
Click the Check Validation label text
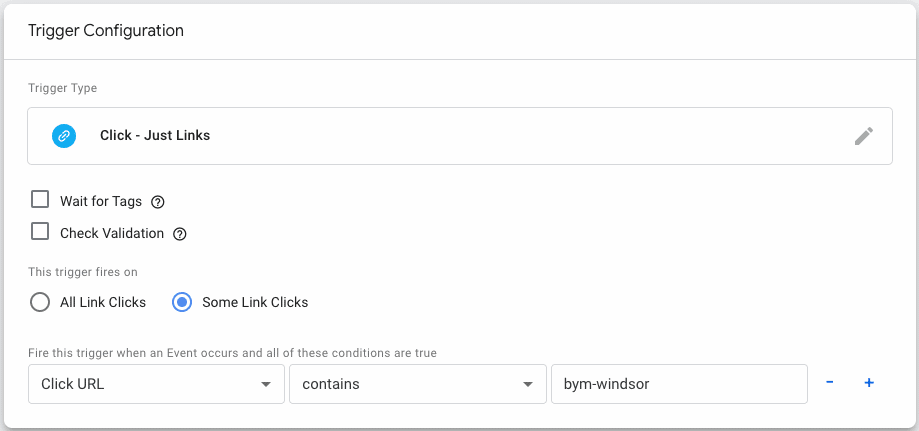click(111, 234)
